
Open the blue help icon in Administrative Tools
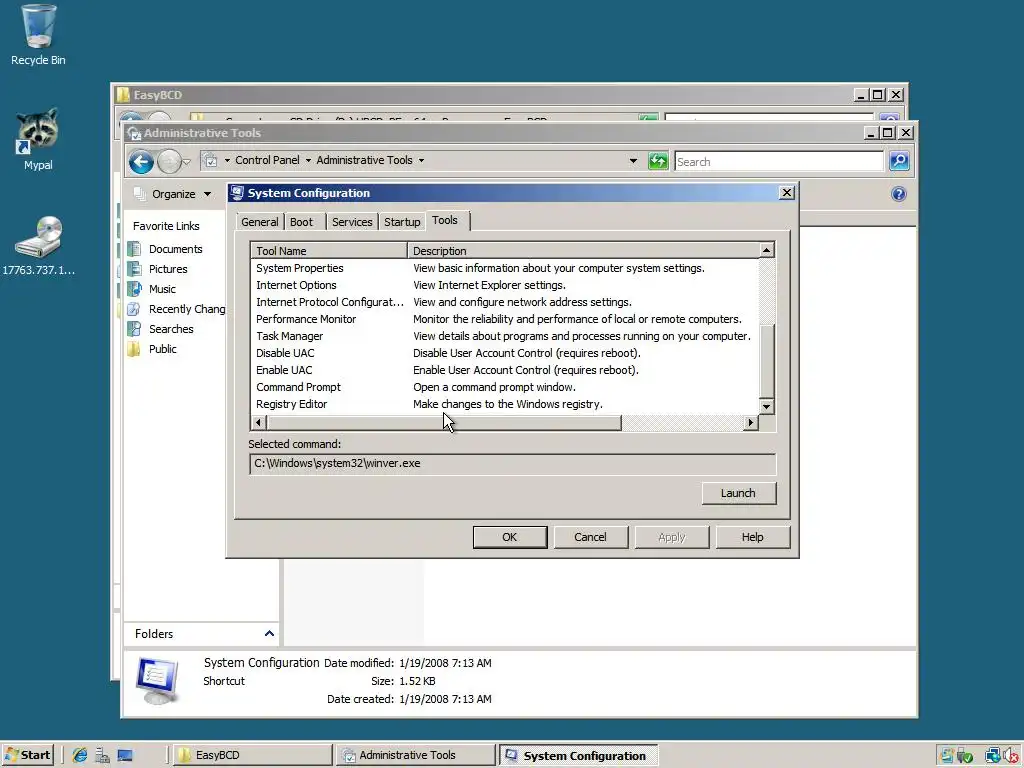pyautogui.click(x=899, y=194)
